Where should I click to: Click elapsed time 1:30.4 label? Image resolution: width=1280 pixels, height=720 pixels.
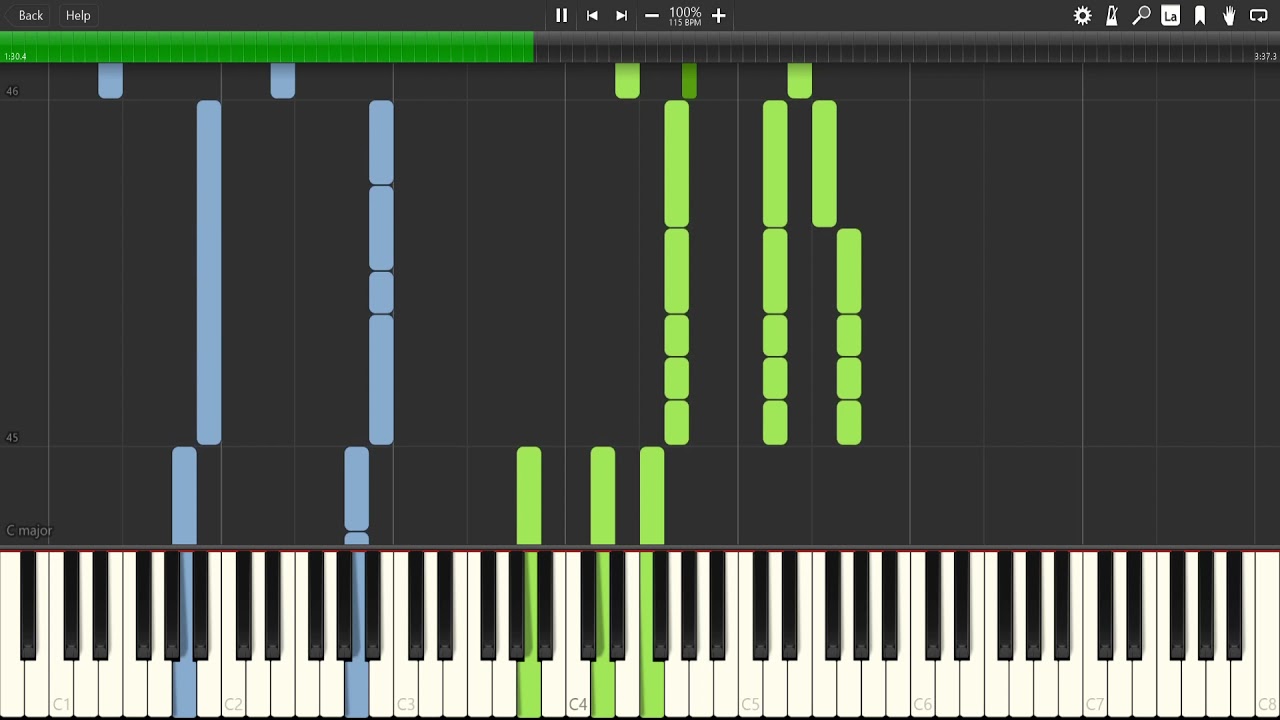pos(15,57)
